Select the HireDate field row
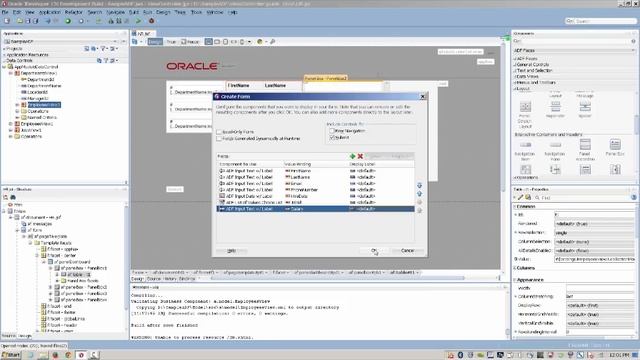 (x=315, y=196)
